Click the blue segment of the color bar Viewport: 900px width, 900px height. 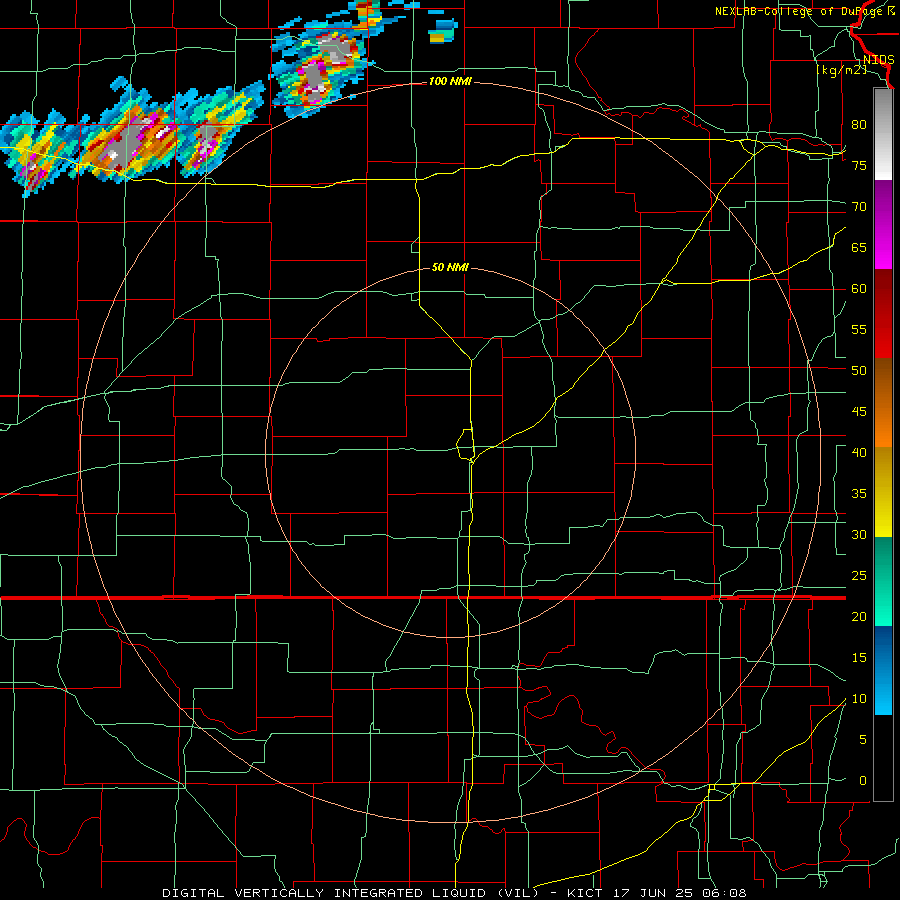pos(883,670)
